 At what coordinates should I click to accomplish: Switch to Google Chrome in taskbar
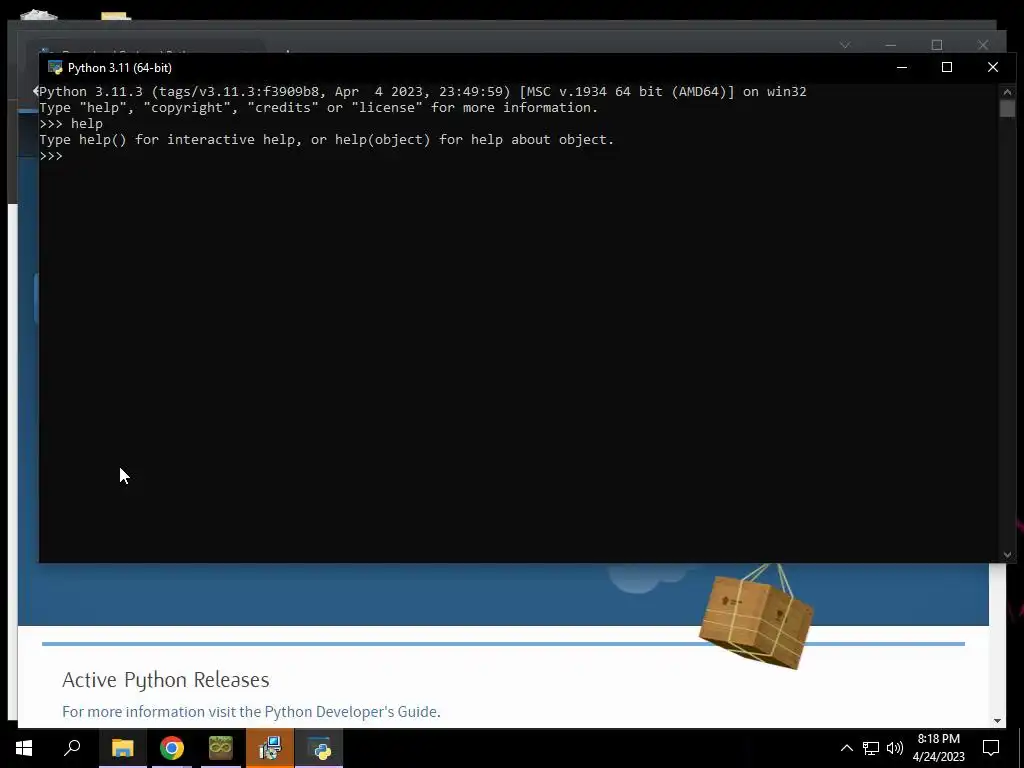click(172, 748)
